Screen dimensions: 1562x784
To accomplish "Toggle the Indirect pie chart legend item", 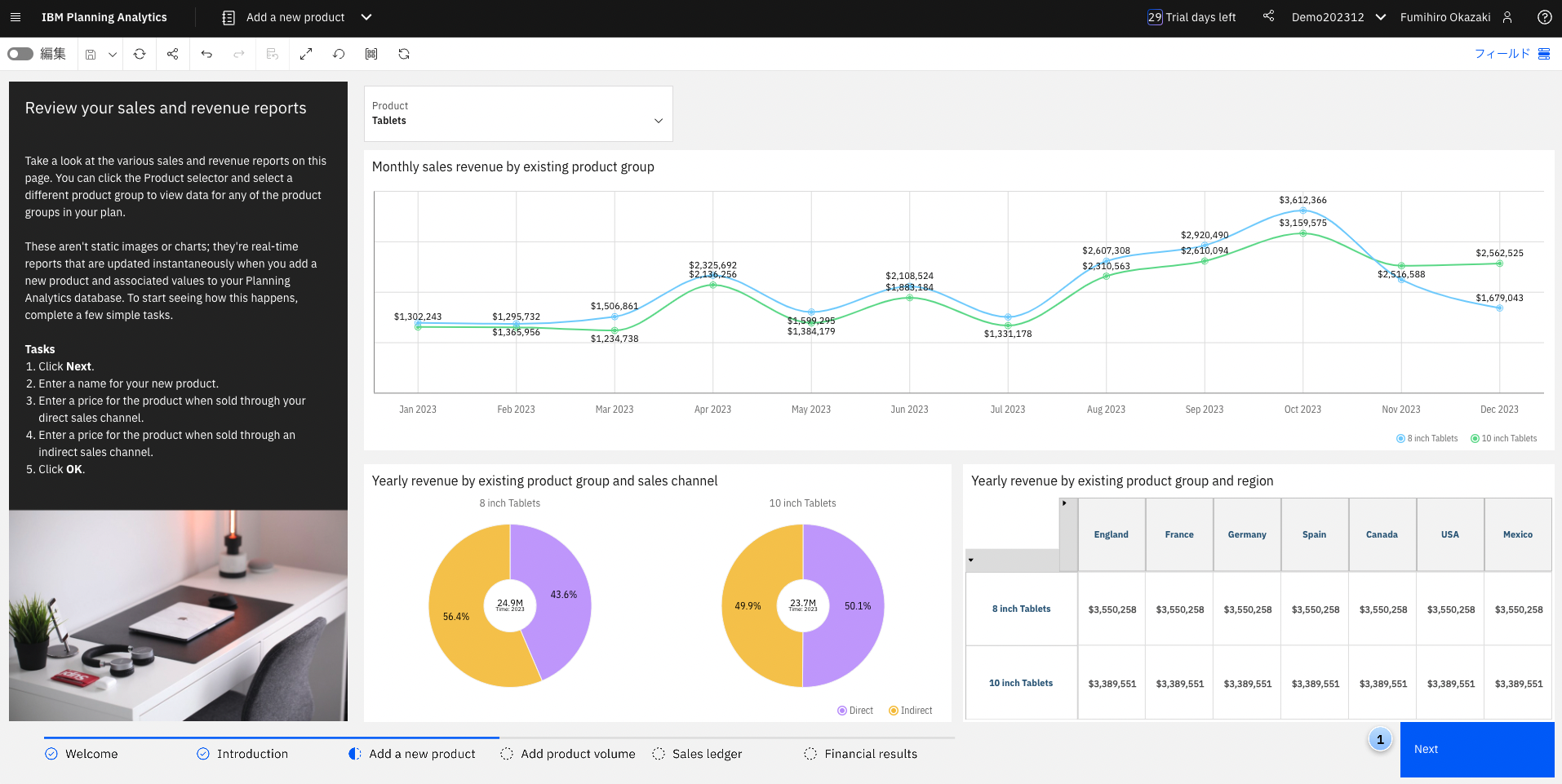I will point(911,711).
